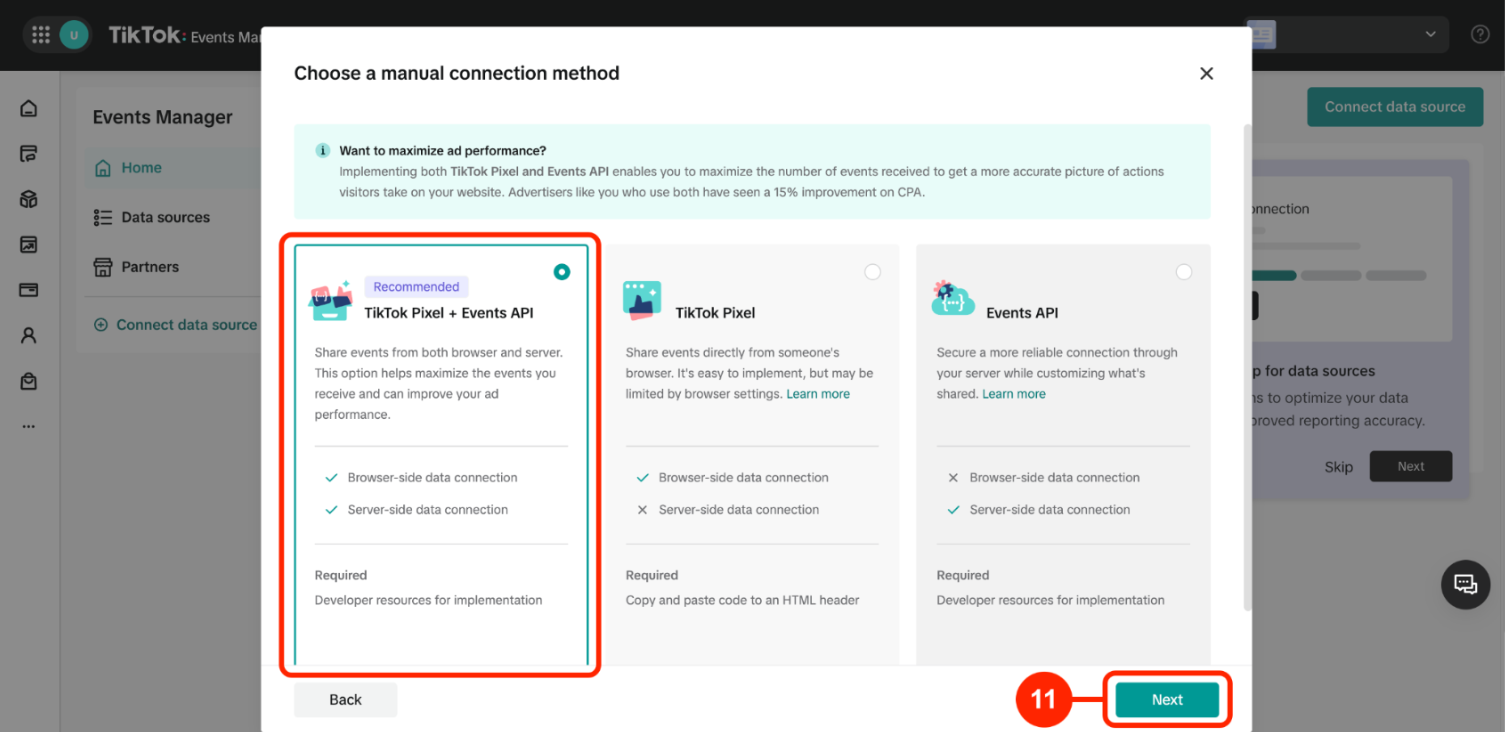Click the black Next button behind the dialog
The height and width of the screenshot is (732, 1505).
tap(1411, 466)
